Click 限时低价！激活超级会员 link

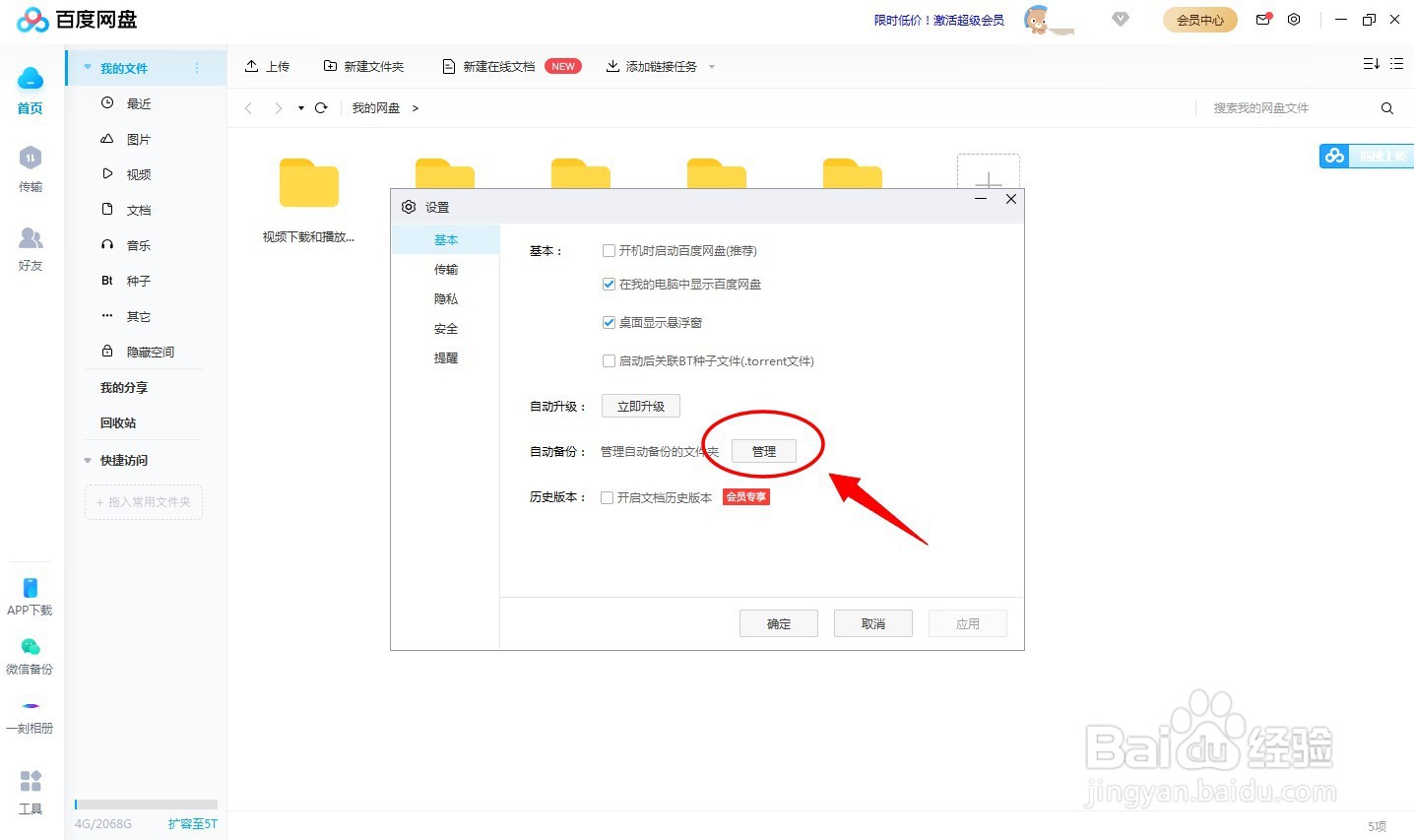click(939, 20)
